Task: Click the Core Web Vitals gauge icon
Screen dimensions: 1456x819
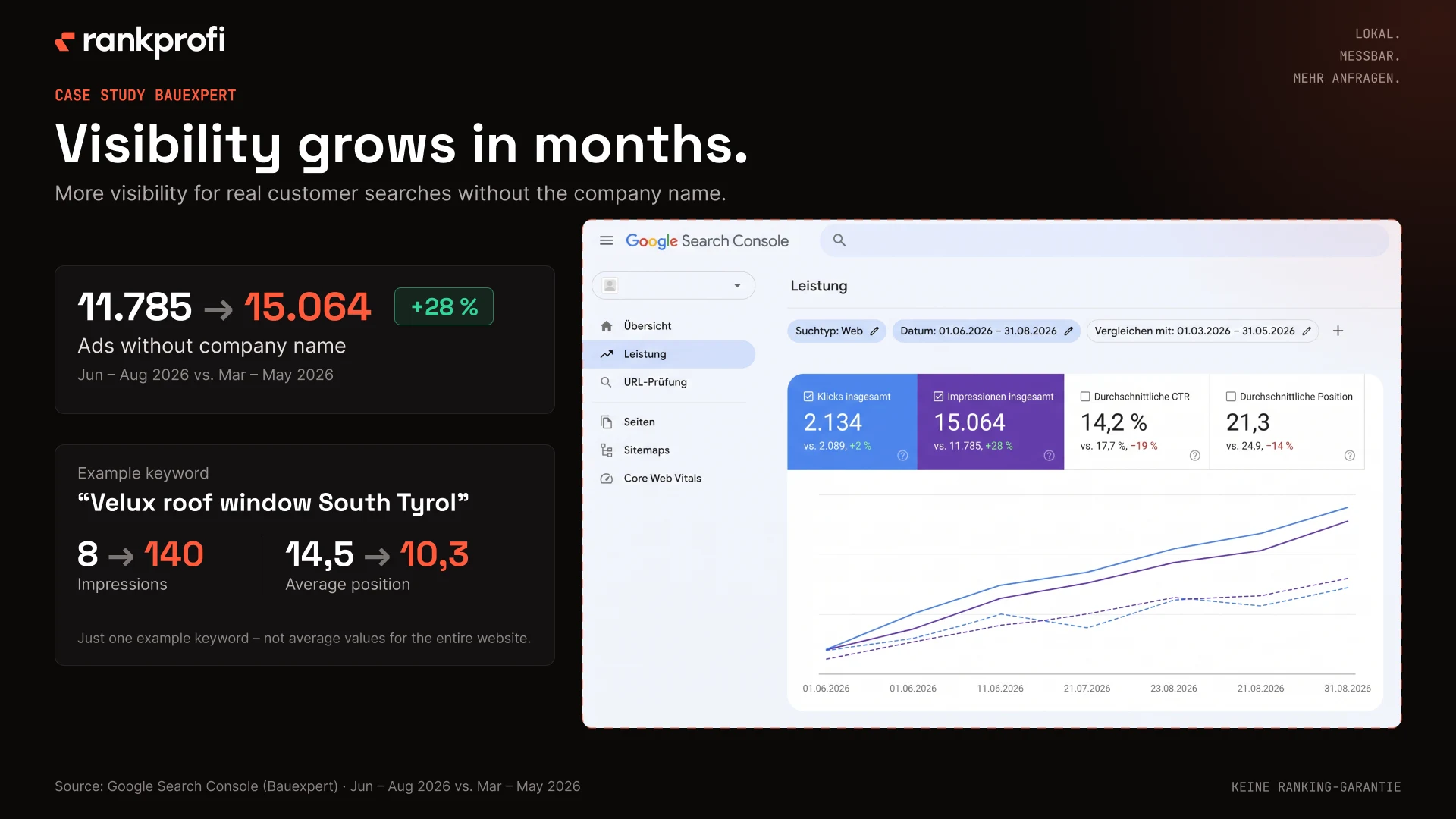Action: pos(606,479)
